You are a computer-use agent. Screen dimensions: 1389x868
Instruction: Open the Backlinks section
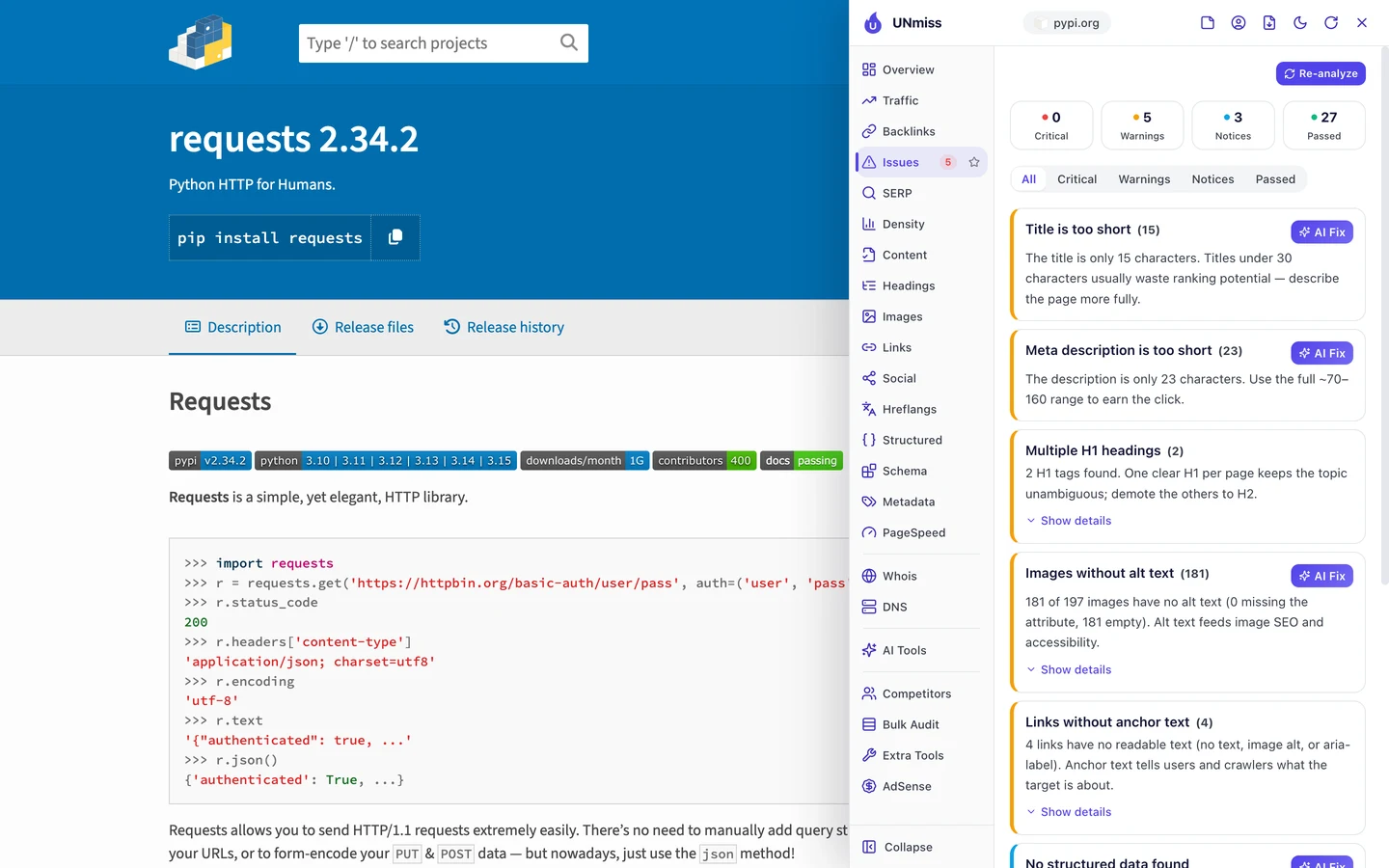(921, 131)
